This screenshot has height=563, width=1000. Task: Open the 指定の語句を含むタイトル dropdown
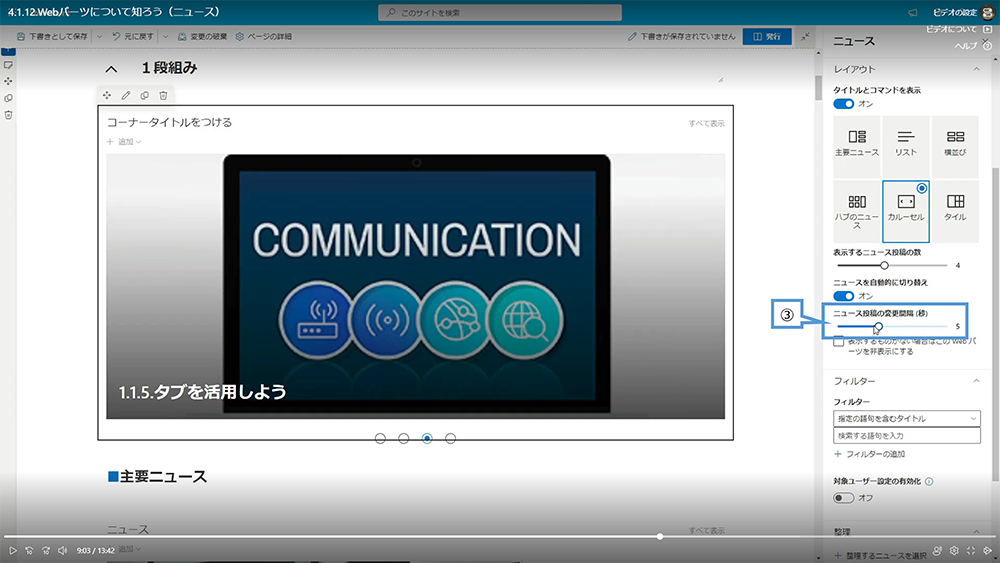906,418
